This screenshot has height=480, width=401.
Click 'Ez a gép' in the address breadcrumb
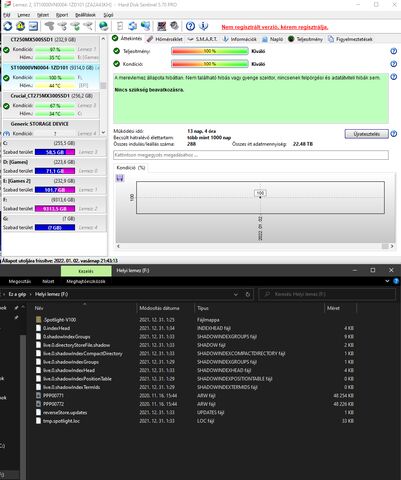pyautogui.click(x=17, y=294)
